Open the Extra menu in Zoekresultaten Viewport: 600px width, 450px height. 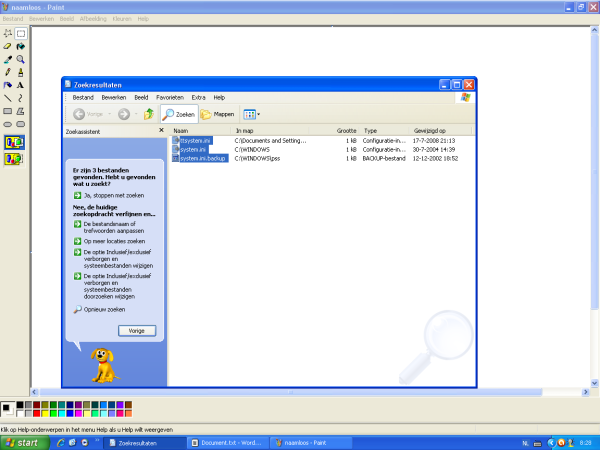199,98
